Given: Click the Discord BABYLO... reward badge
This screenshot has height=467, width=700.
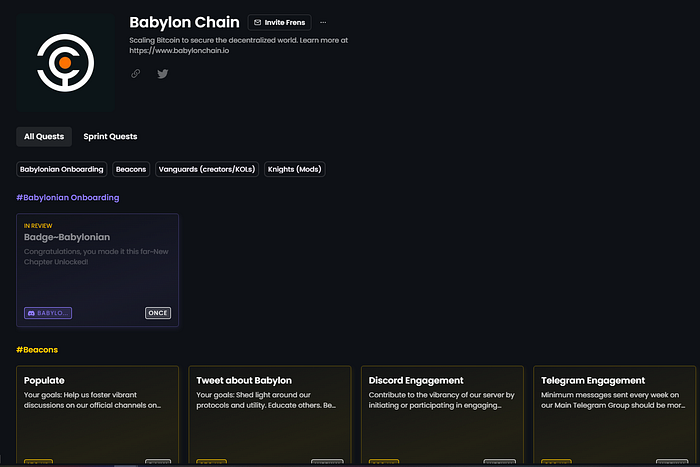Looking at the screenshot, I should pyautogui.click(x=48, y=313).
